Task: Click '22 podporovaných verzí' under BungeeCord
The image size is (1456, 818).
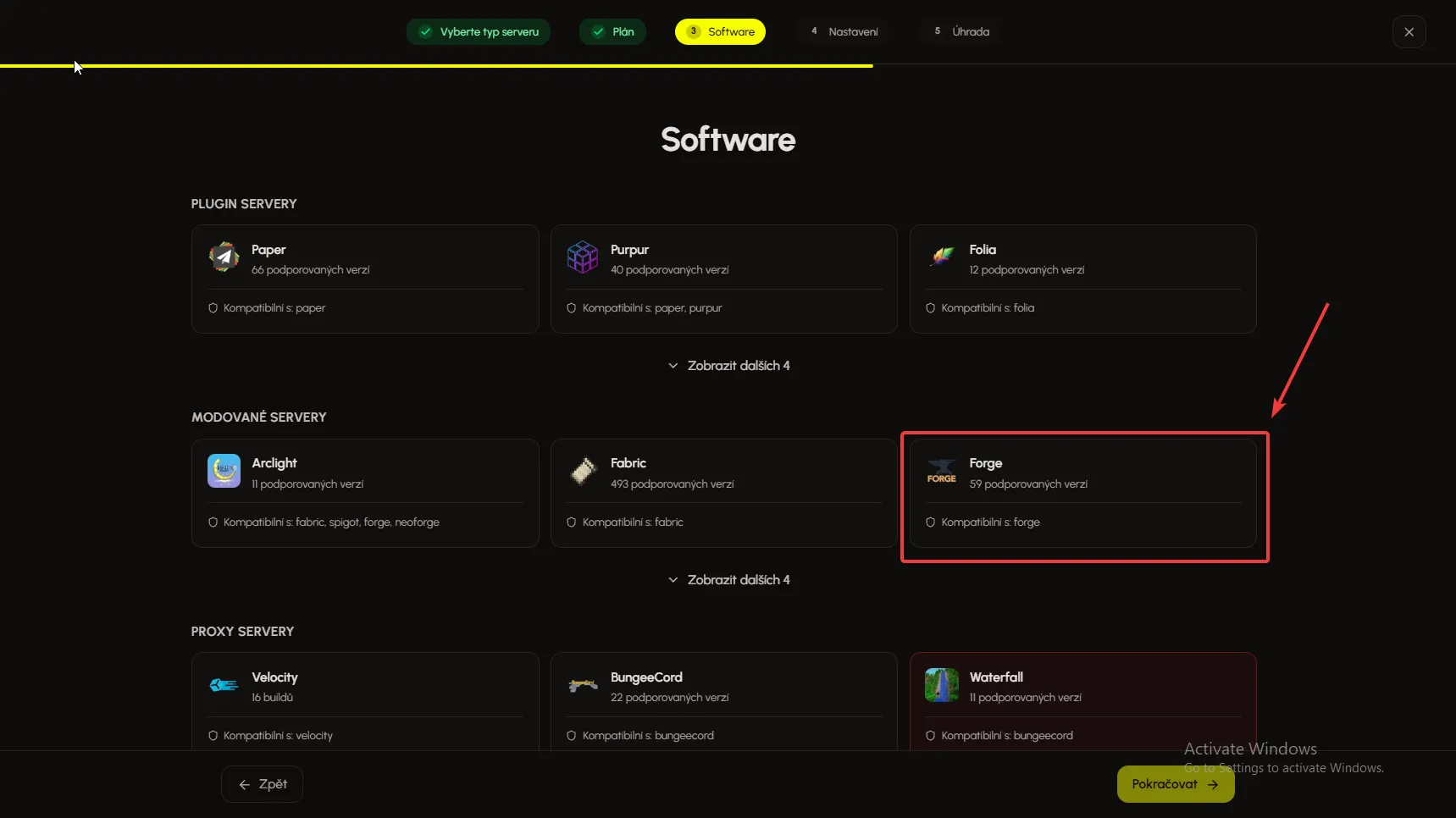Action: coord(670,698)
